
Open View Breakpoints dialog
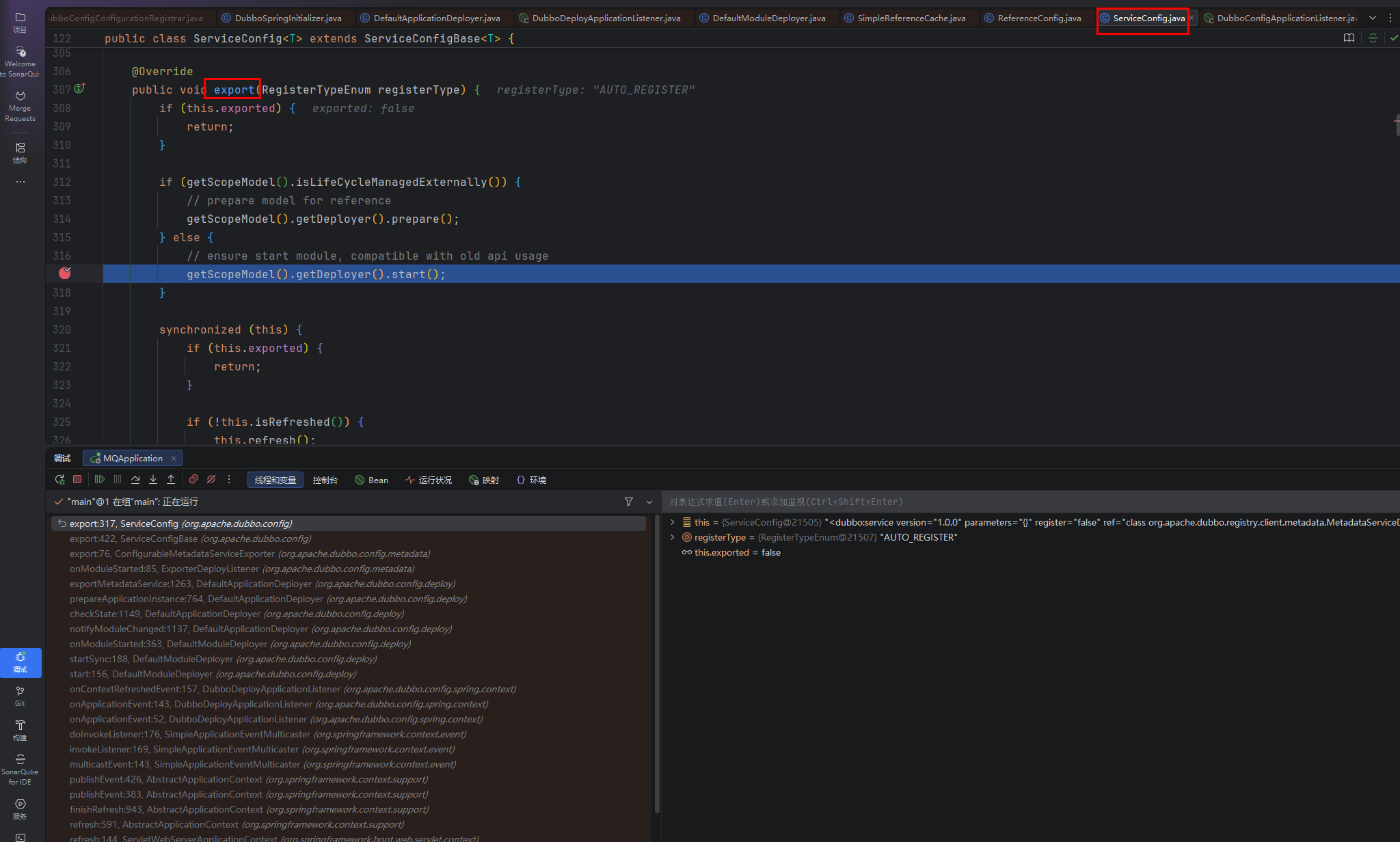coord(193,480)
